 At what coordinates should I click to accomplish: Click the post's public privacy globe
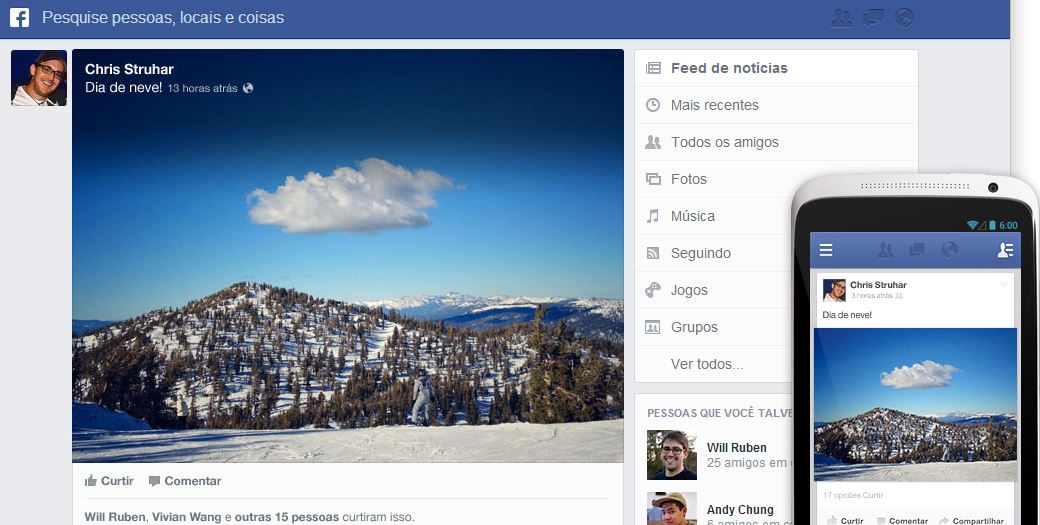pyautogui.click(x=248, y=88)
